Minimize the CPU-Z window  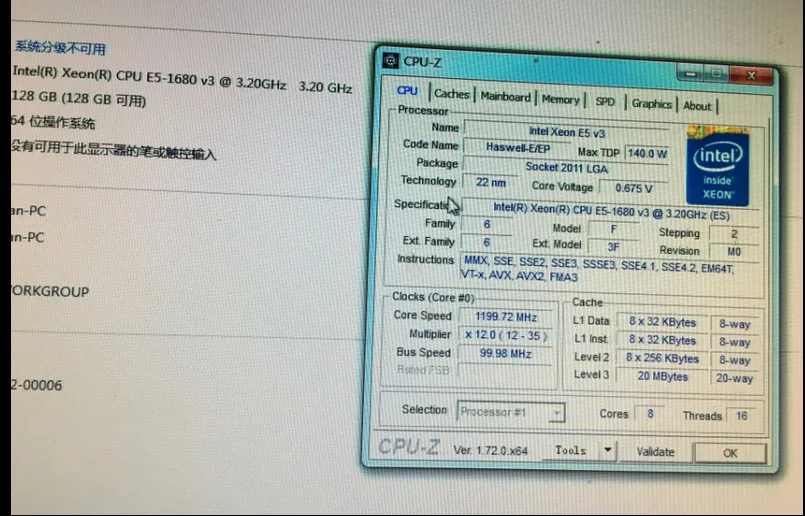click(x=691, y=74)
